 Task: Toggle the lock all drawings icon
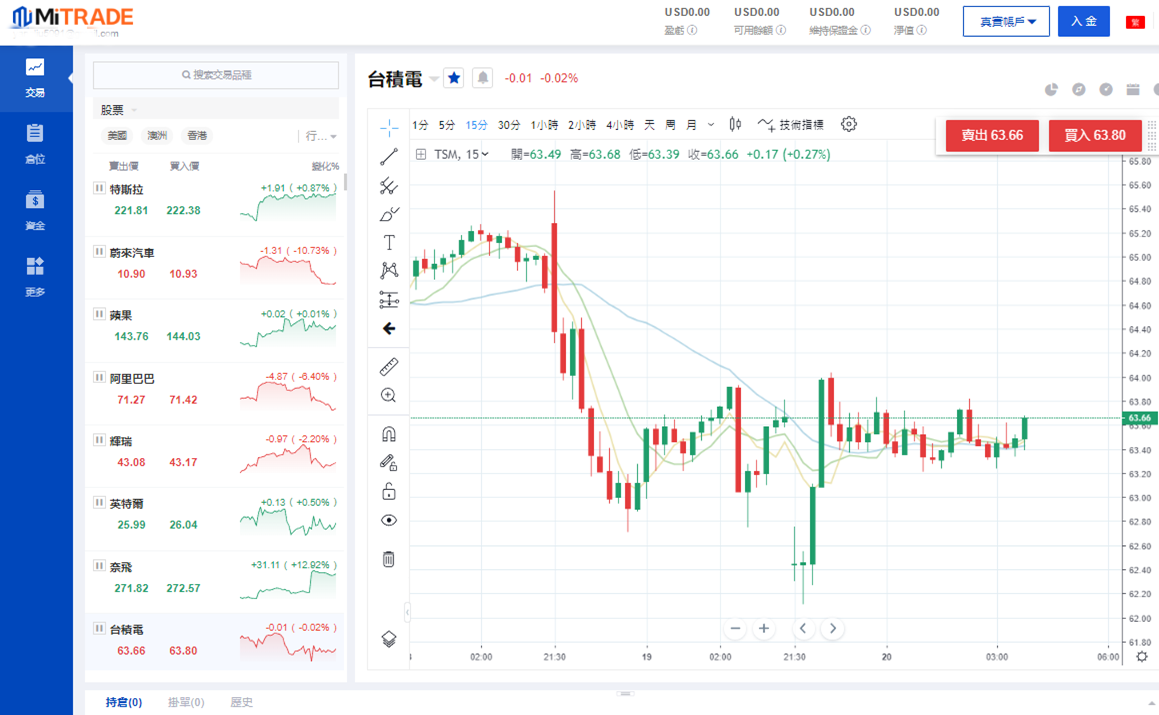pos(389,491)
